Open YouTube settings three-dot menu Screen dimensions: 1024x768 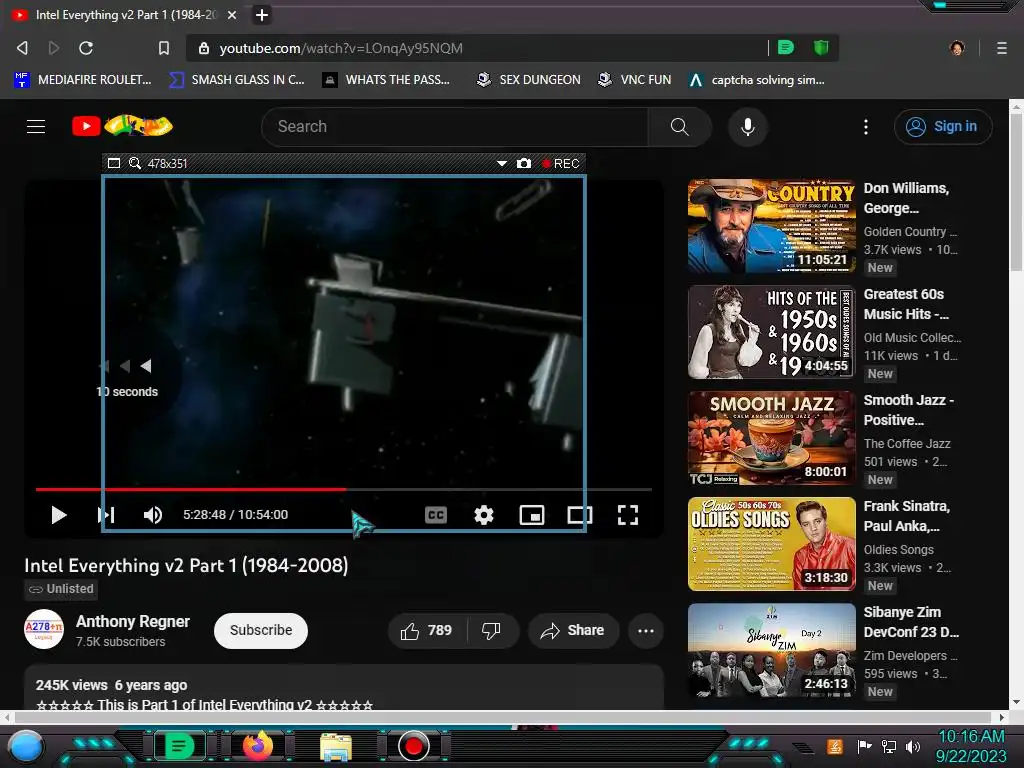click(866, 127)
